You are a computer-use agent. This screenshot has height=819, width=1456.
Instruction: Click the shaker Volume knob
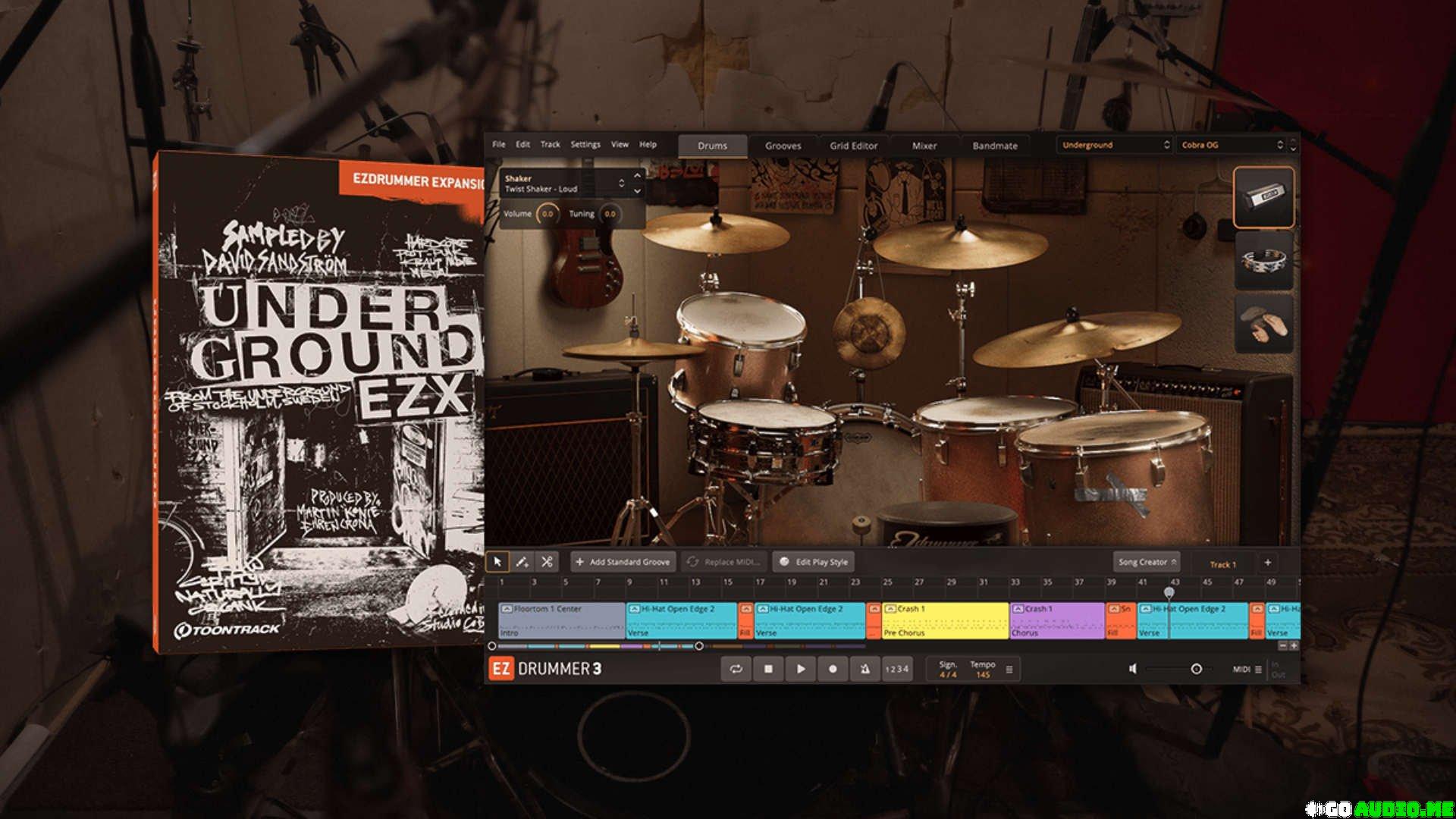[x=547, y=214]
